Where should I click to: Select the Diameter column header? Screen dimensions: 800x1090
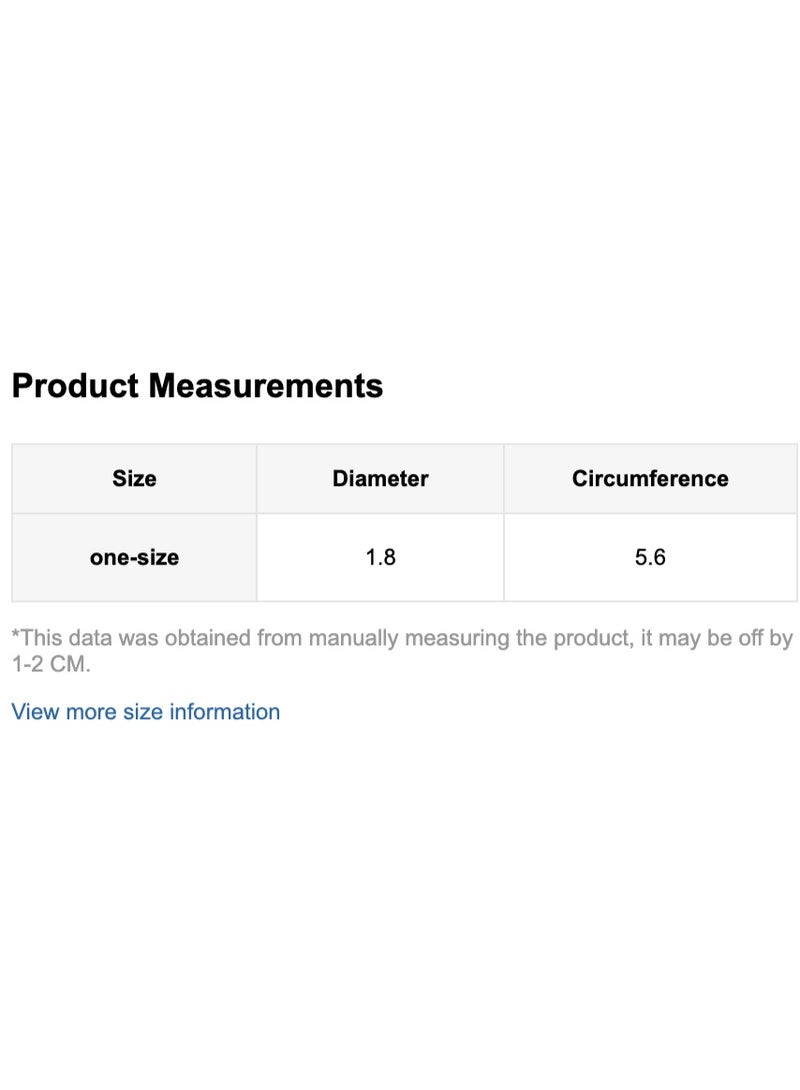pos(380,479)
